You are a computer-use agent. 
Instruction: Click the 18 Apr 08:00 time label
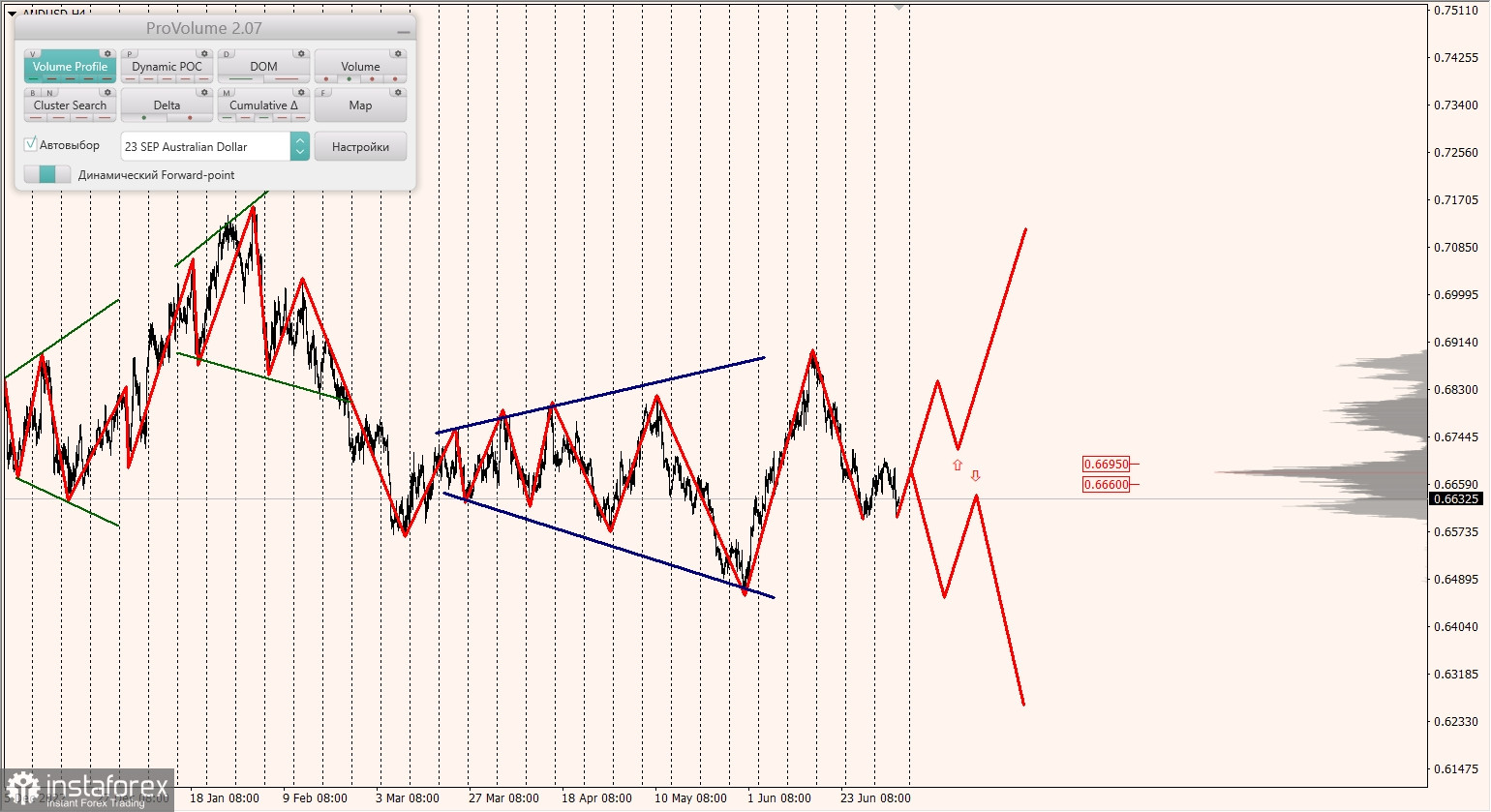point(596,798)
